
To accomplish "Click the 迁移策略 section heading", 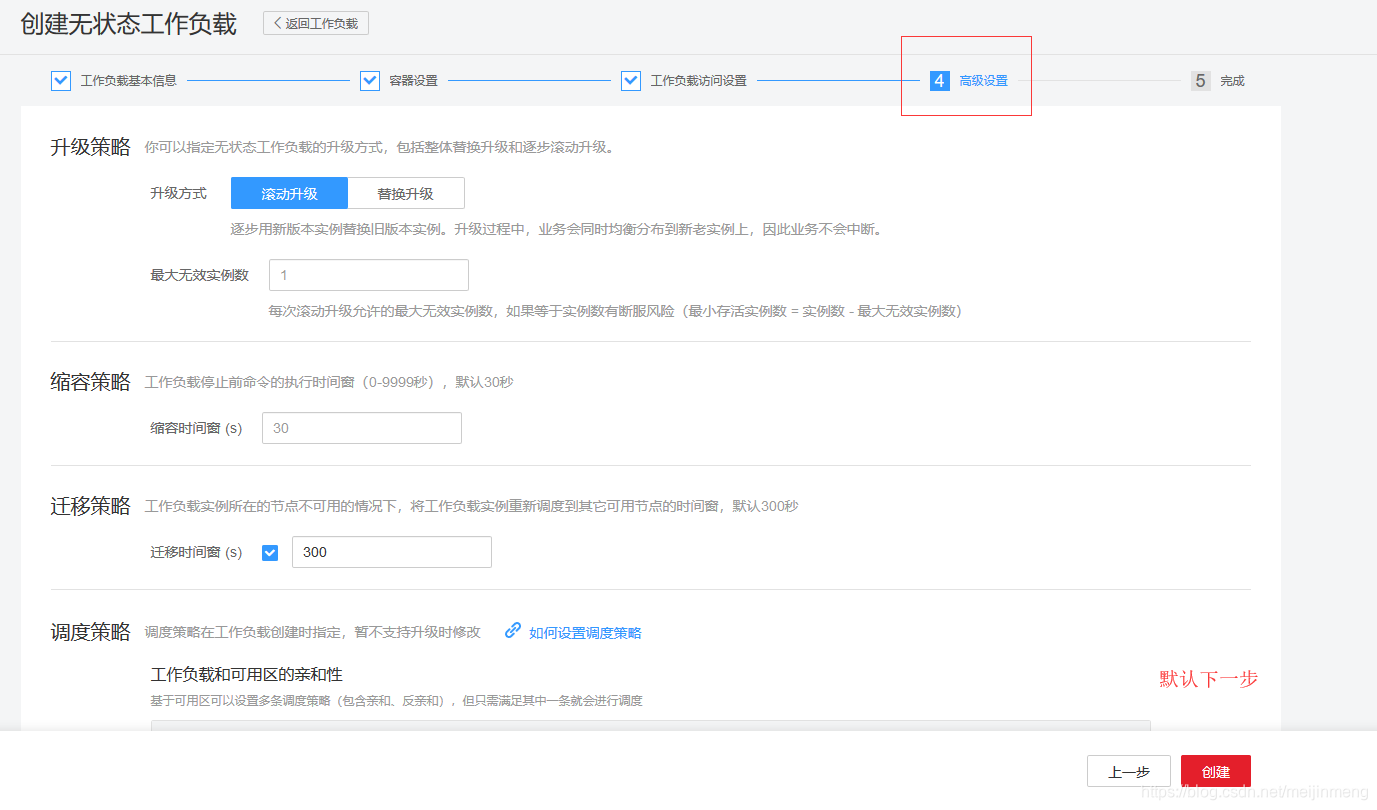I will [91, 506].
